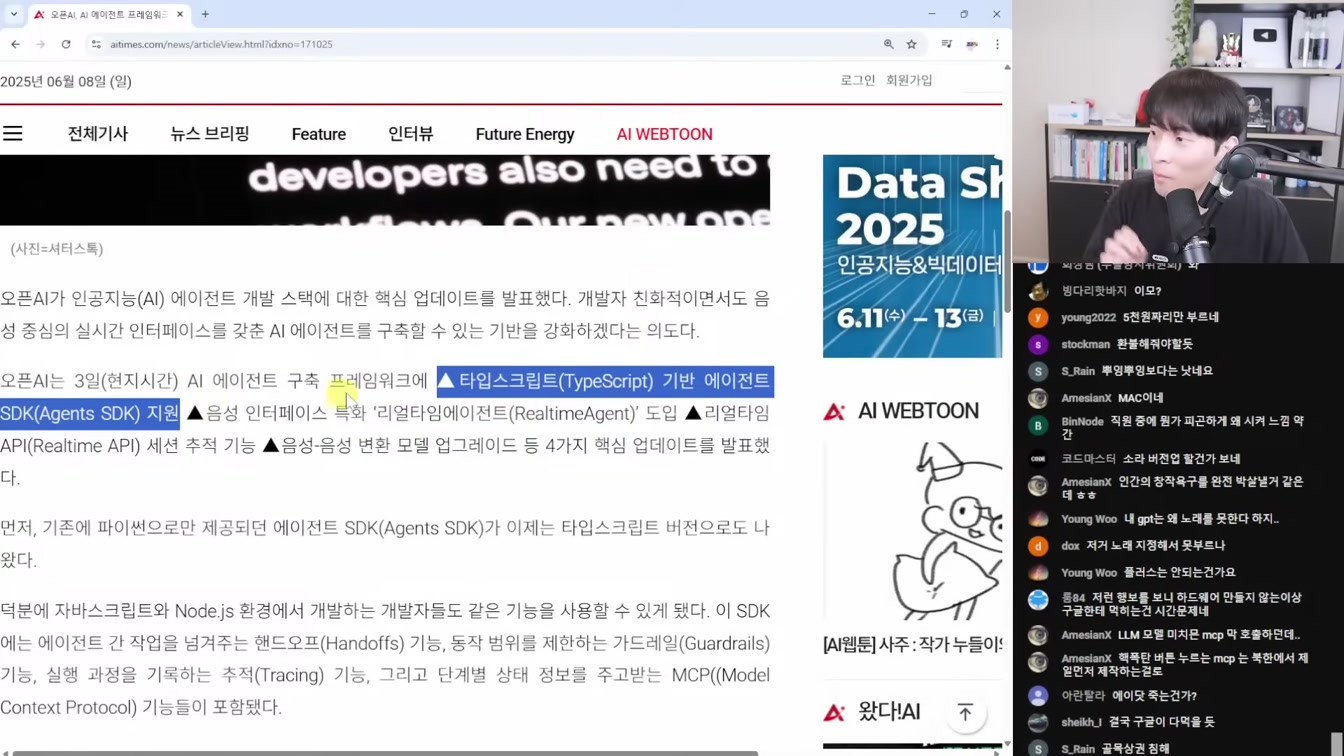Click the webcam video overlay
Screen dimensions: 1344x756
[x=1178, y=131]
